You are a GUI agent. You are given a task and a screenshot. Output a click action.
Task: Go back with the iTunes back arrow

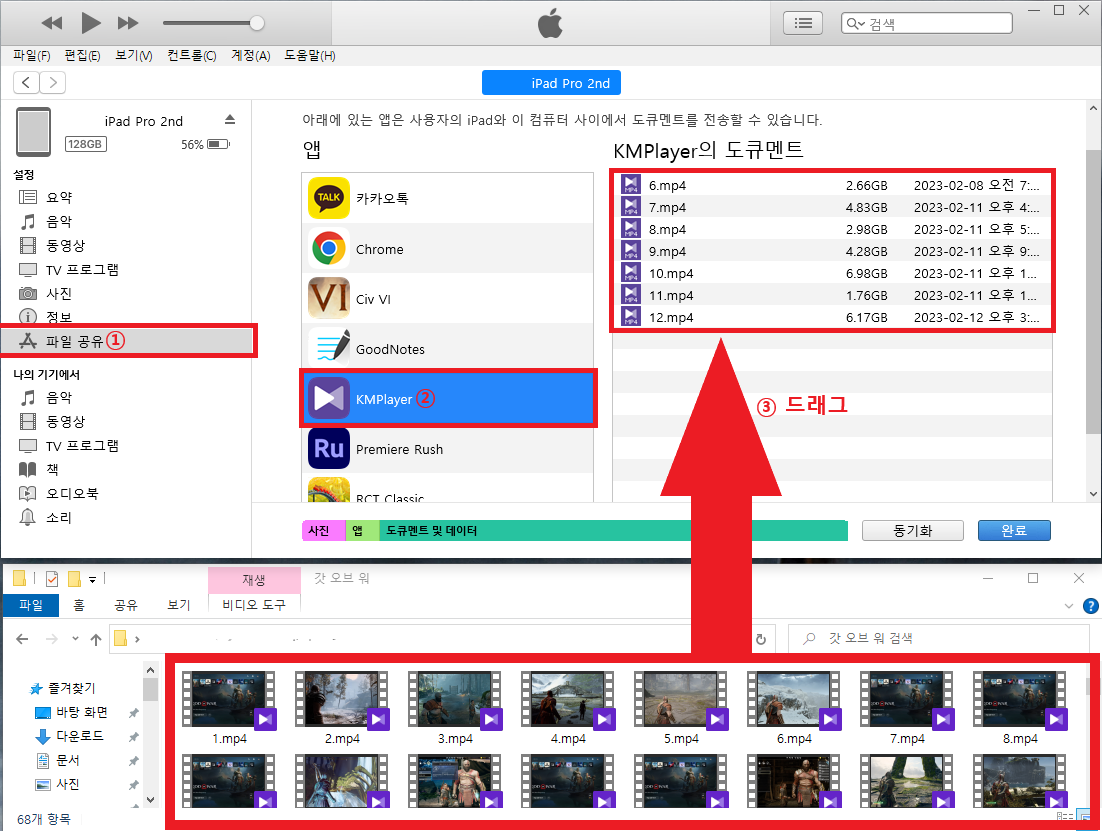pyautogui.click(x=26, y=83)
